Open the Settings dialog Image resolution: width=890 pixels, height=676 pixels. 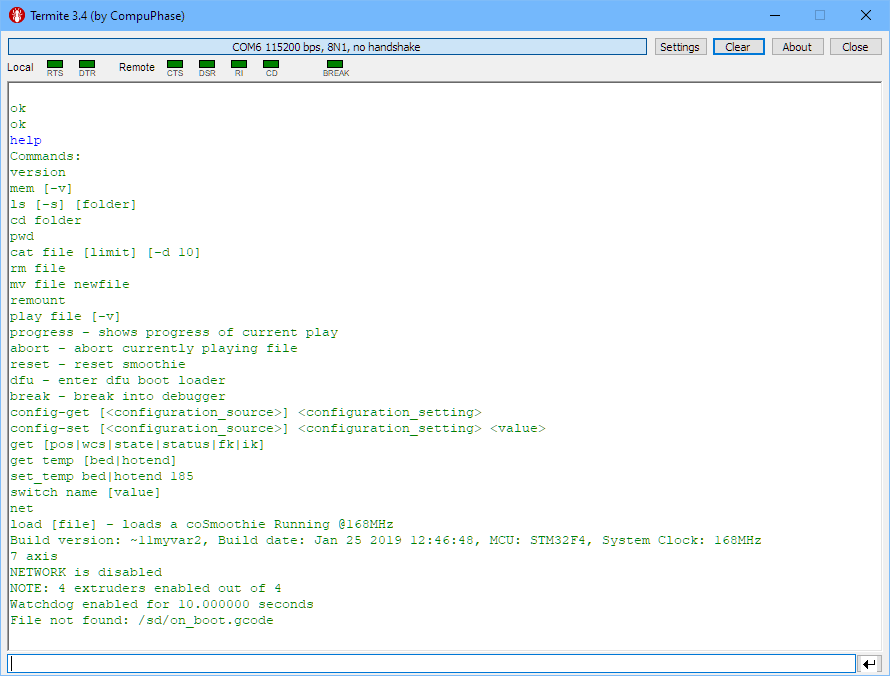pos(680,47)
